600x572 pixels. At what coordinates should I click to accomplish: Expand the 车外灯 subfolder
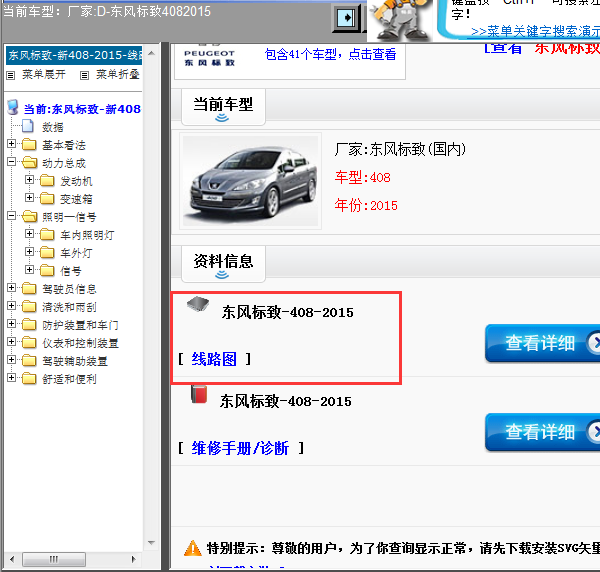click(29, 251)
